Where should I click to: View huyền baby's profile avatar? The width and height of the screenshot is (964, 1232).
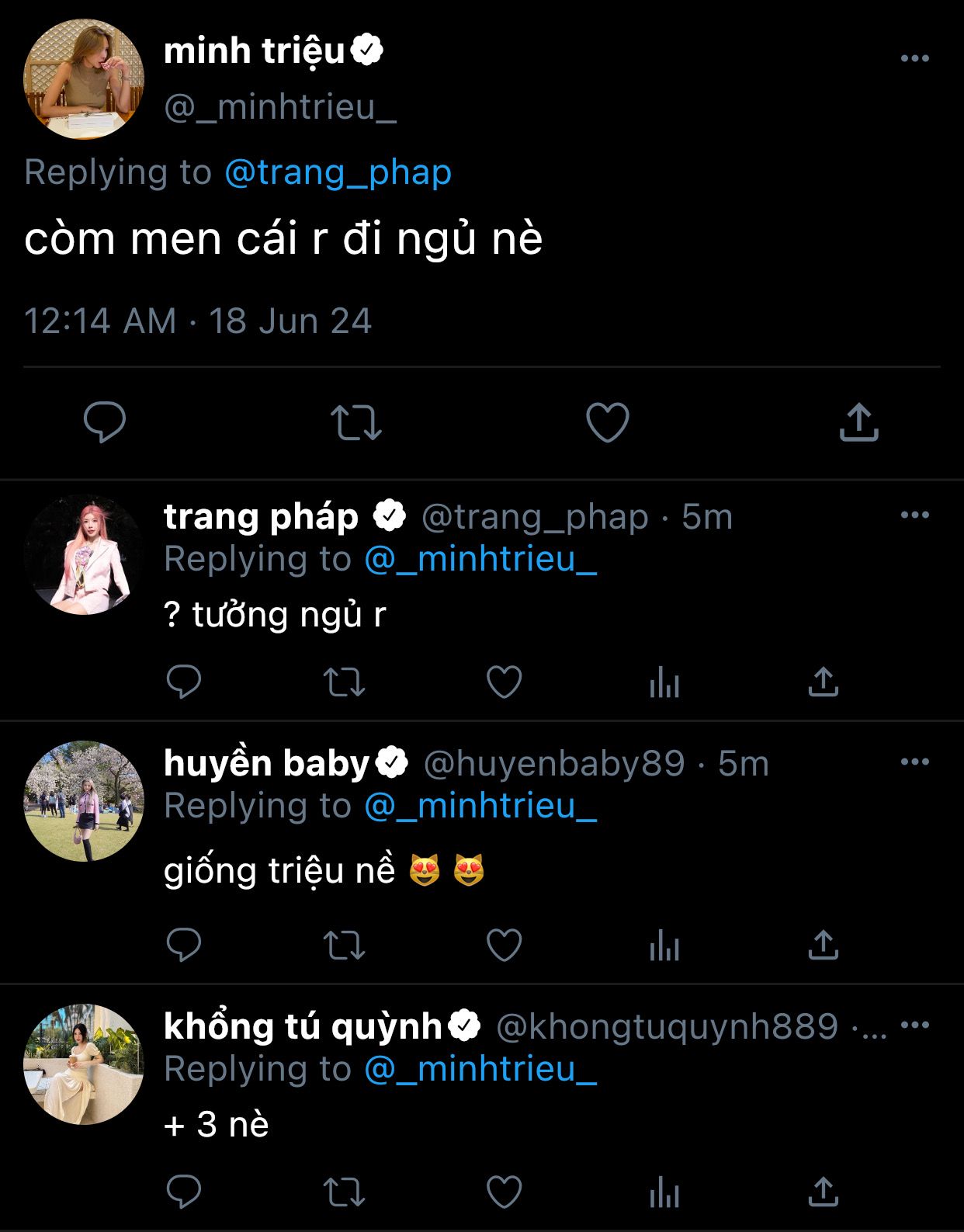click(x=84, y=801)
